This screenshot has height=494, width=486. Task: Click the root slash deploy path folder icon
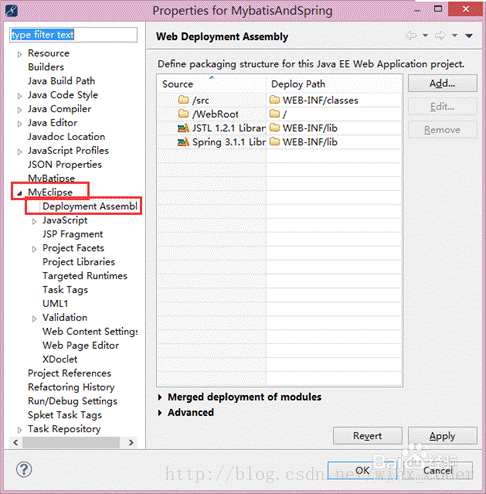[x=275, y=114]
